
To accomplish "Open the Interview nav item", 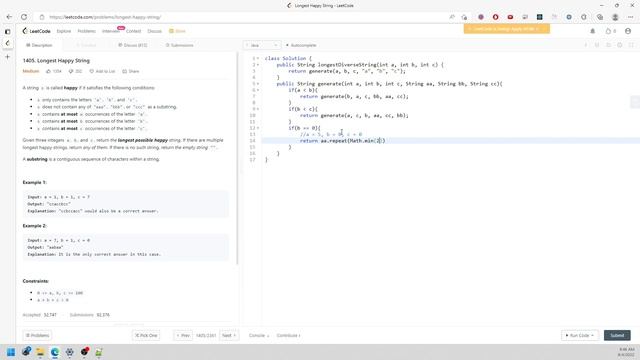I will pyautogui.click(x=111, y=31).
